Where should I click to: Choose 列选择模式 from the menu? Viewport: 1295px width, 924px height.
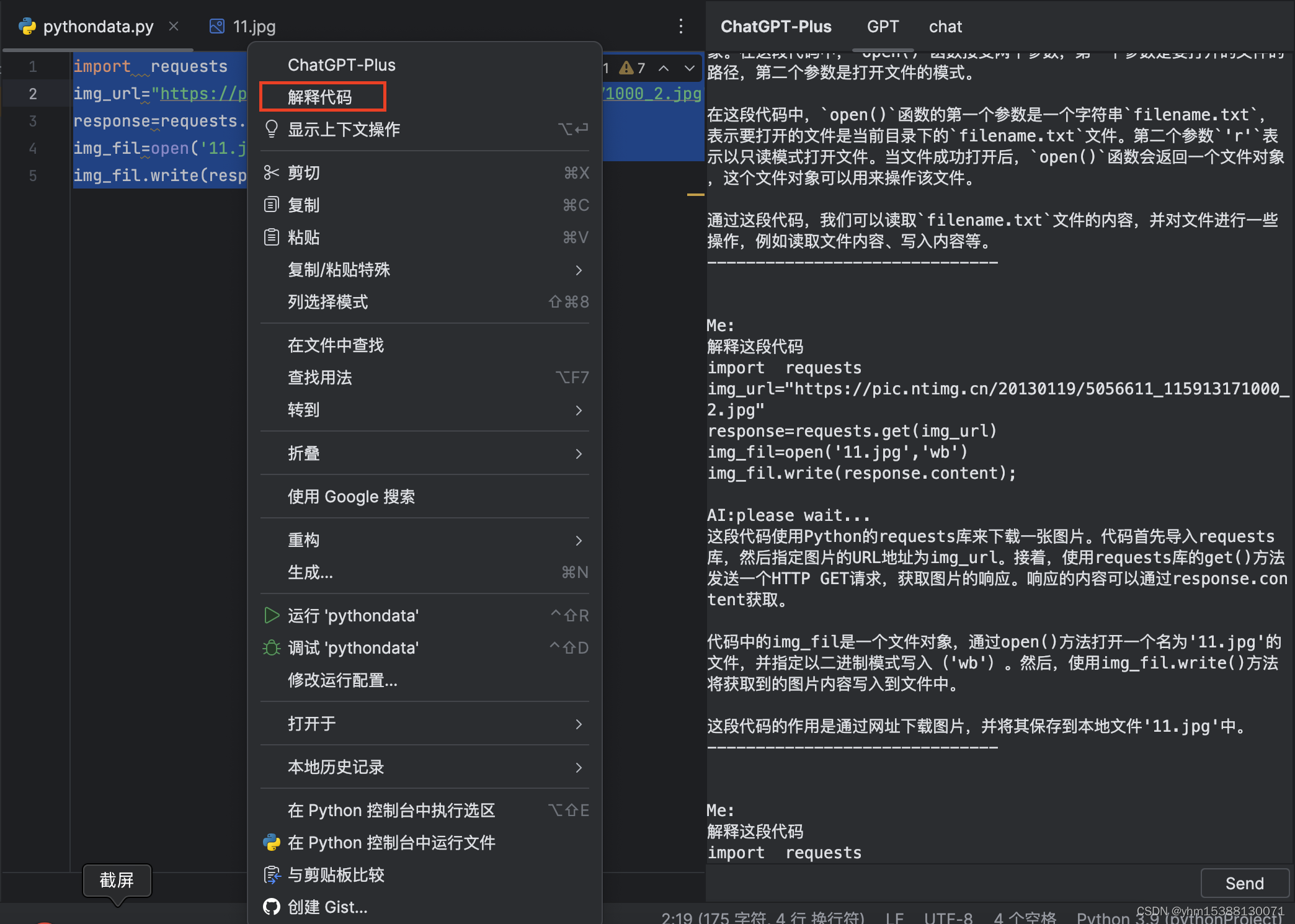coord(425,301)
